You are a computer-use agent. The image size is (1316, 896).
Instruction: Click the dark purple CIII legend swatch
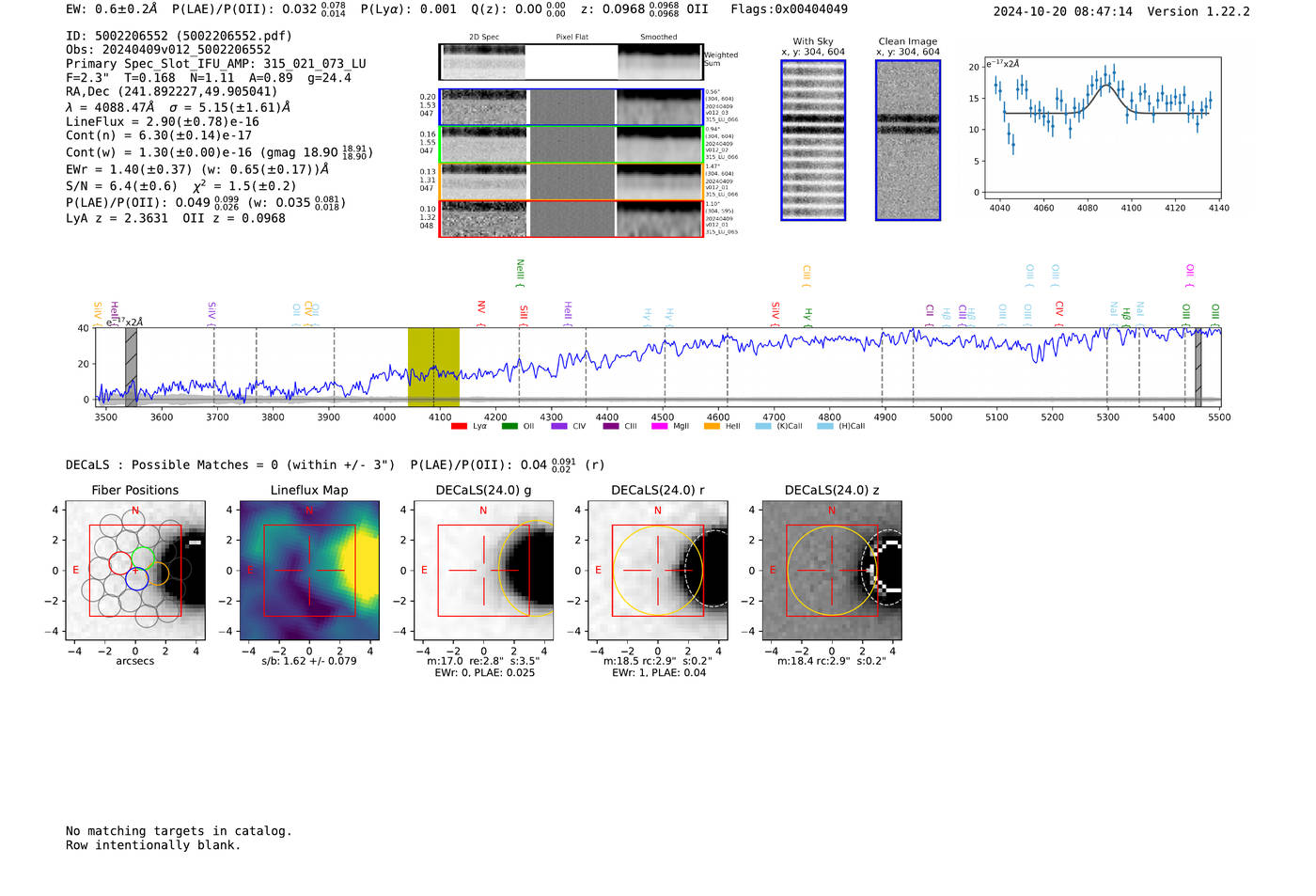click(x=611, y=426)
